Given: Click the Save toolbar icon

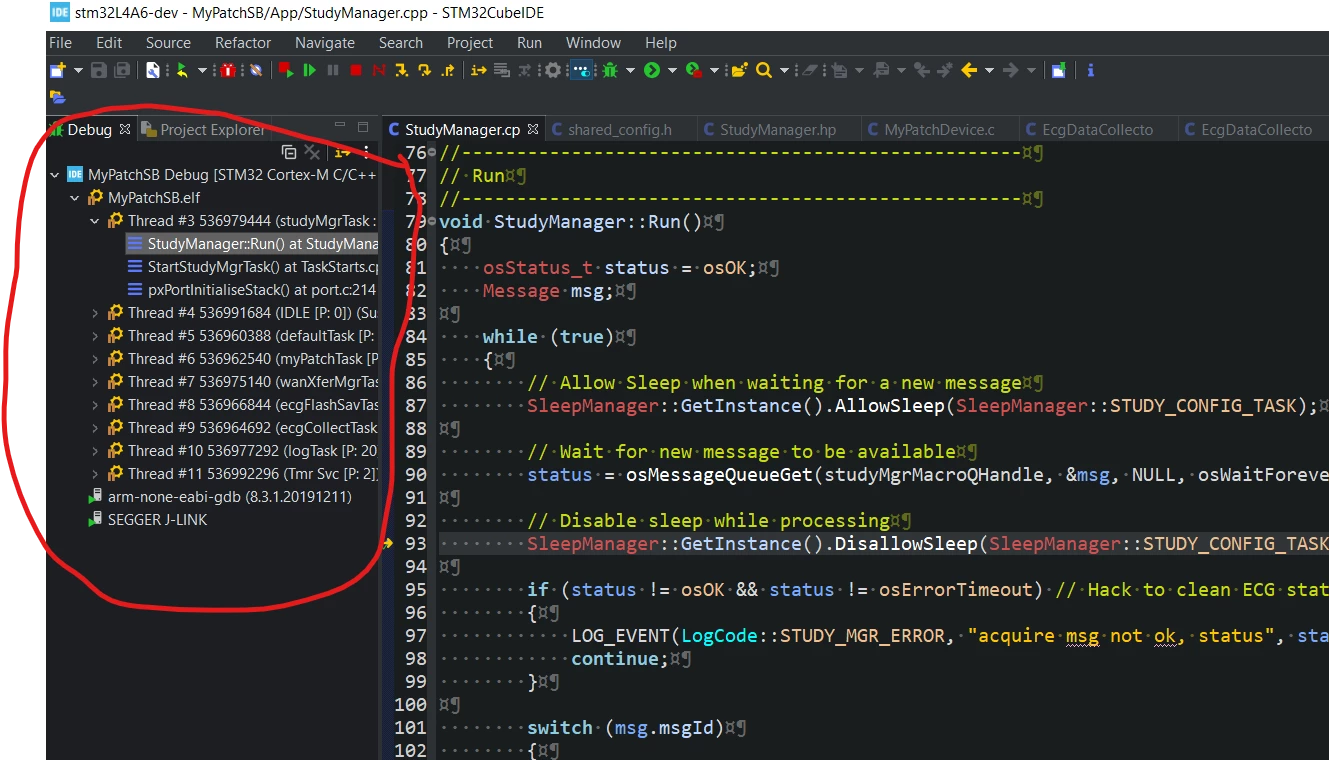Looking at the screenshot, I should [99, 70].
